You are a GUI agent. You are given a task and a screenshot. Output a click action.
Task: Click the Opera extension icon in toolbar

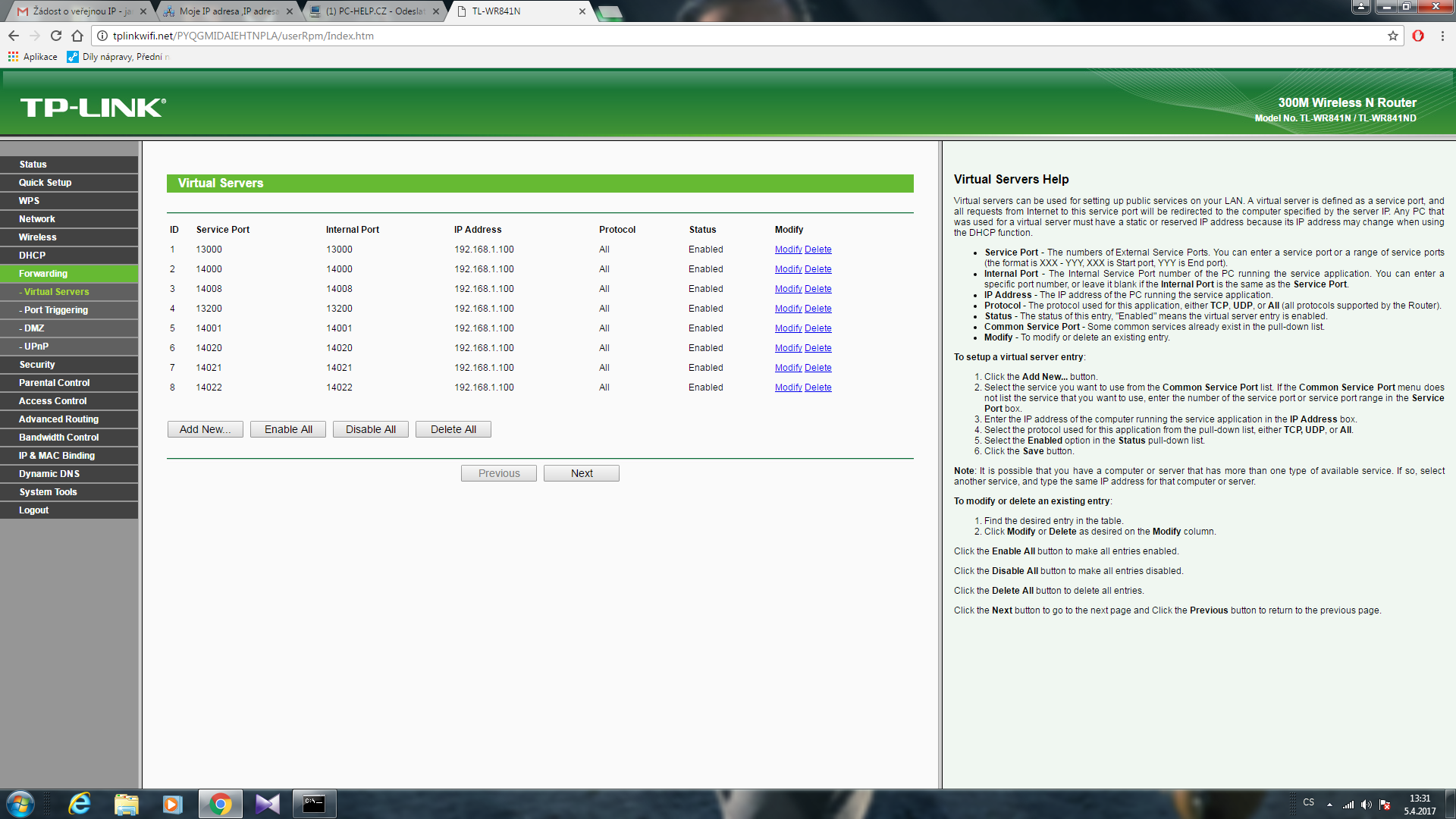1418,36
